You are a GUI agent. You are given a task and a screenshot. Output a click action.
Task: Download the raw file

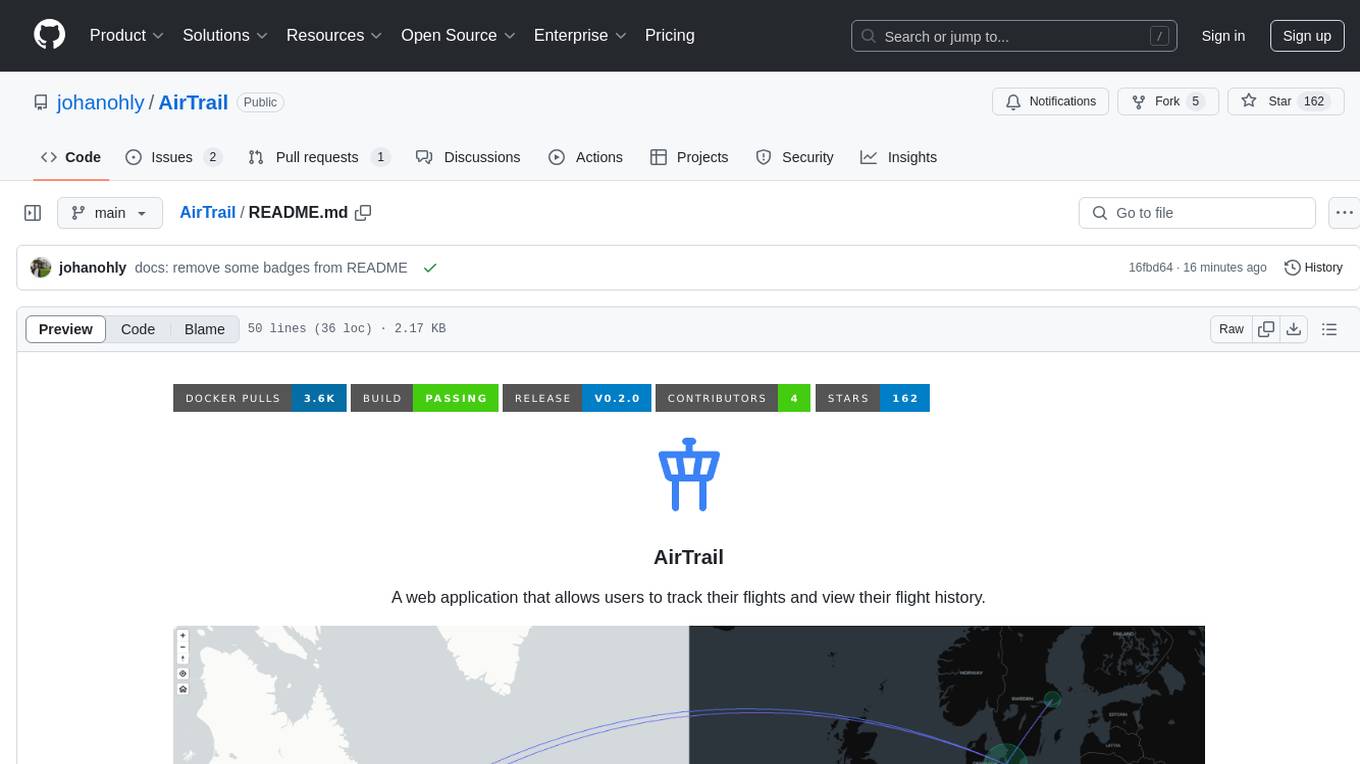tap(1293, 329)
